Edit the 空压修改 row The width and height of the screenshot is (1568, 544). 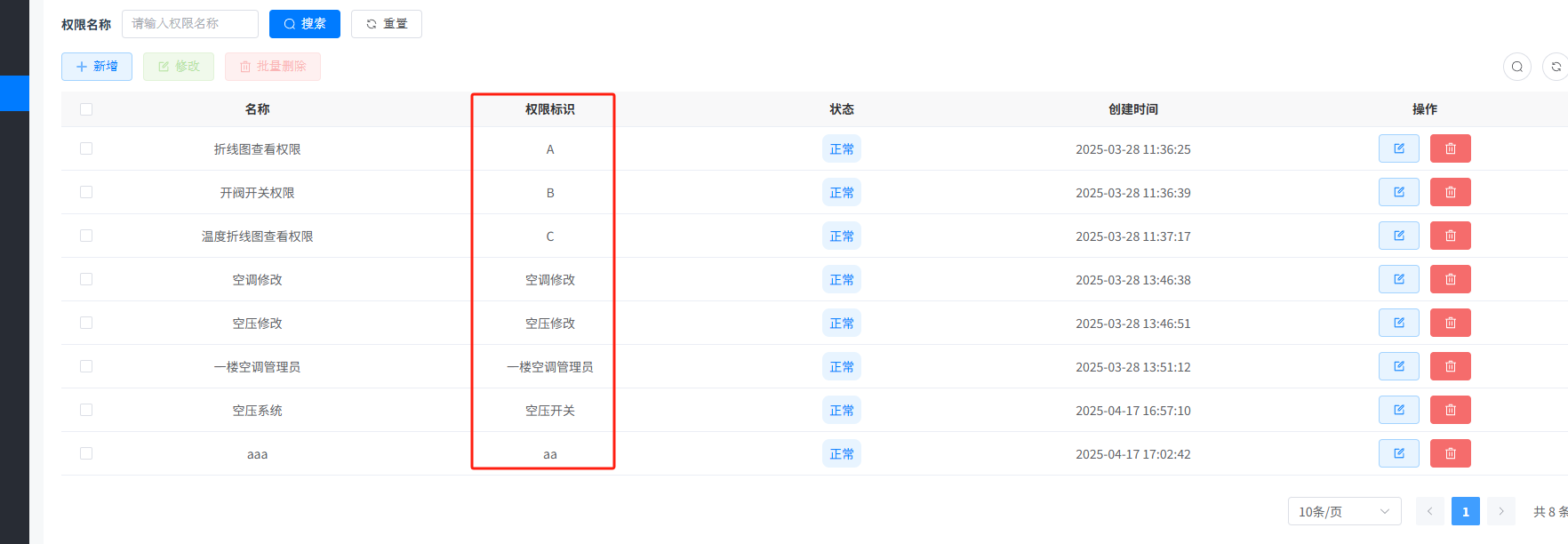pyautogui.click(x=1398, y=323)
